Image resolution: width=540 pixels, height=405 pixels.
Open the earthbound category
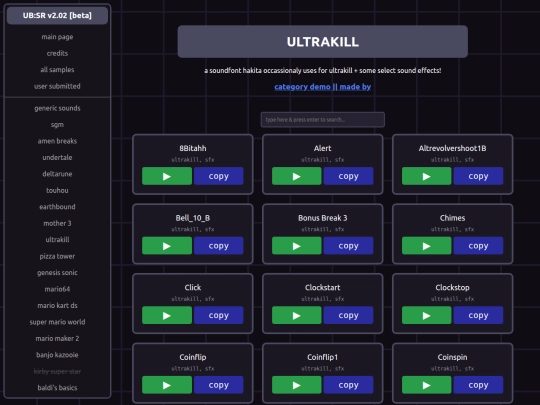[57, 207]
